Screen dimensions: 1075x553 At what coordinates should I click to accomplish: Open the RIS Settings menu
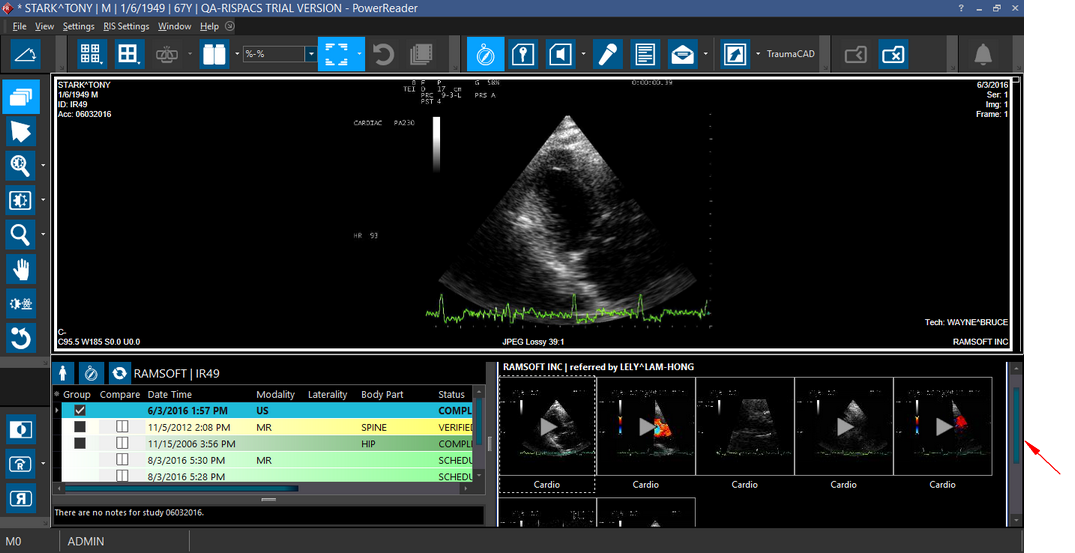126,26
